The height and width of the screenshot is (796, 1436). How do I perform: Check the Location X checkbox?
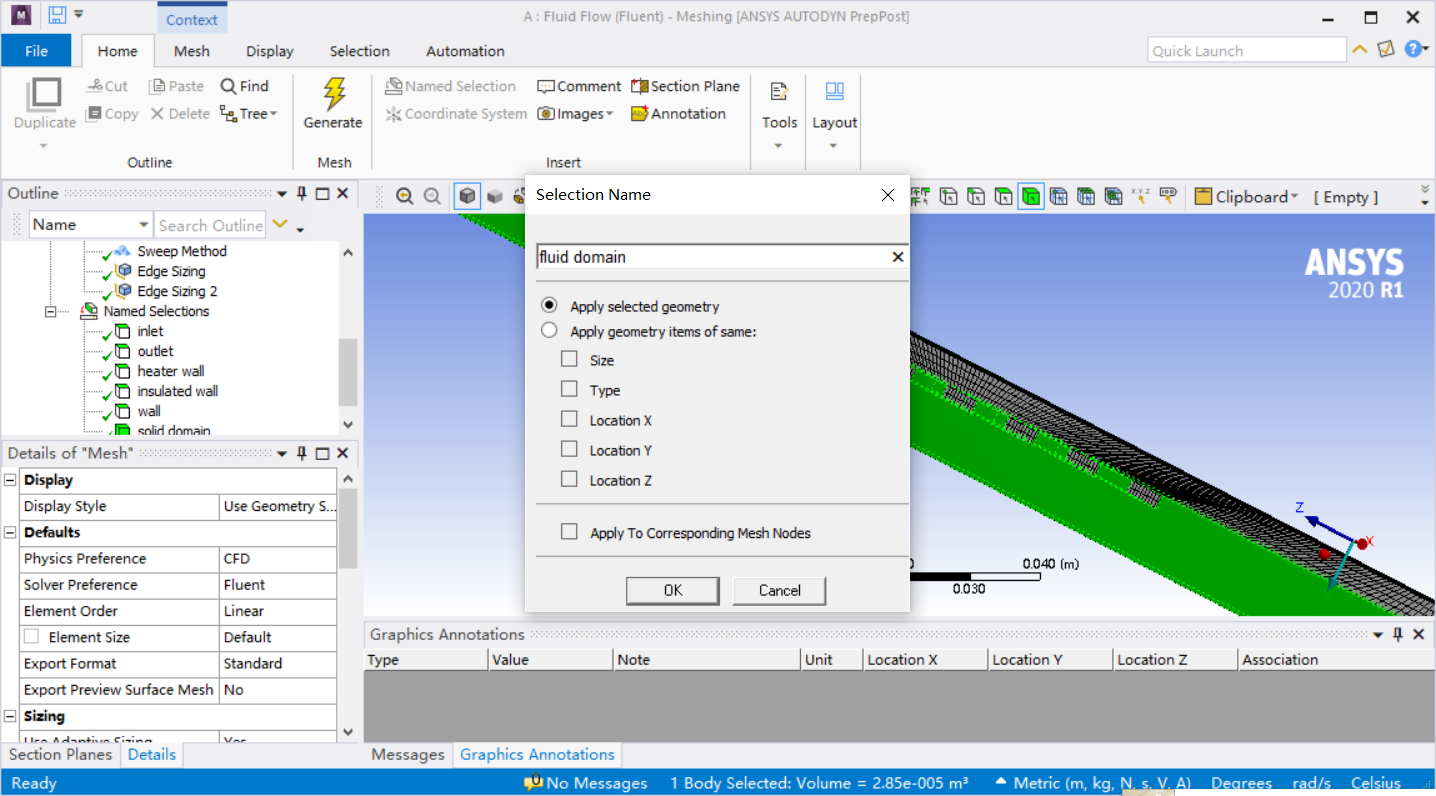click(x=569, y=419)
